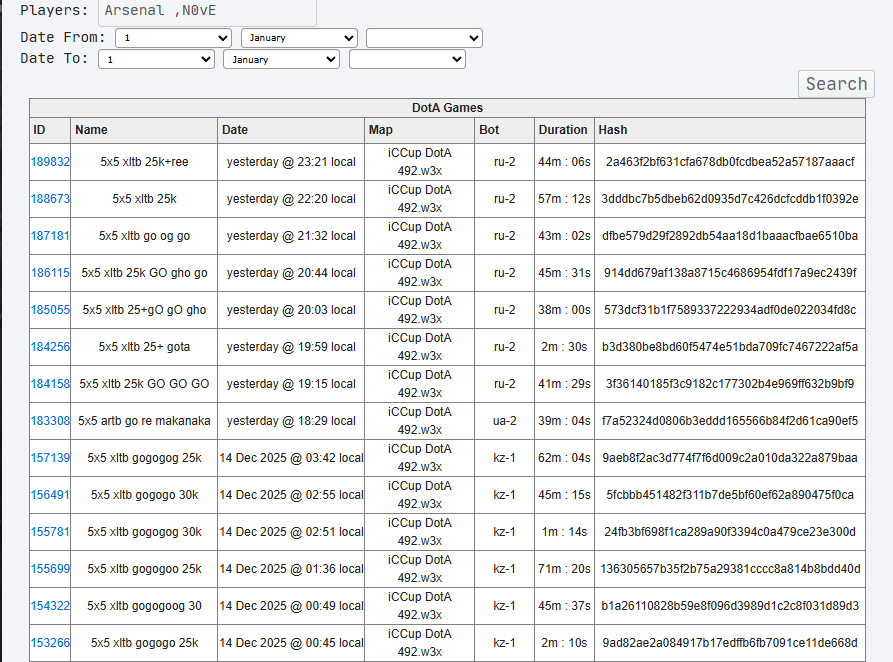Open game ID 186115
The width and height of the screenshot is (893, 662).
[50, 273]
